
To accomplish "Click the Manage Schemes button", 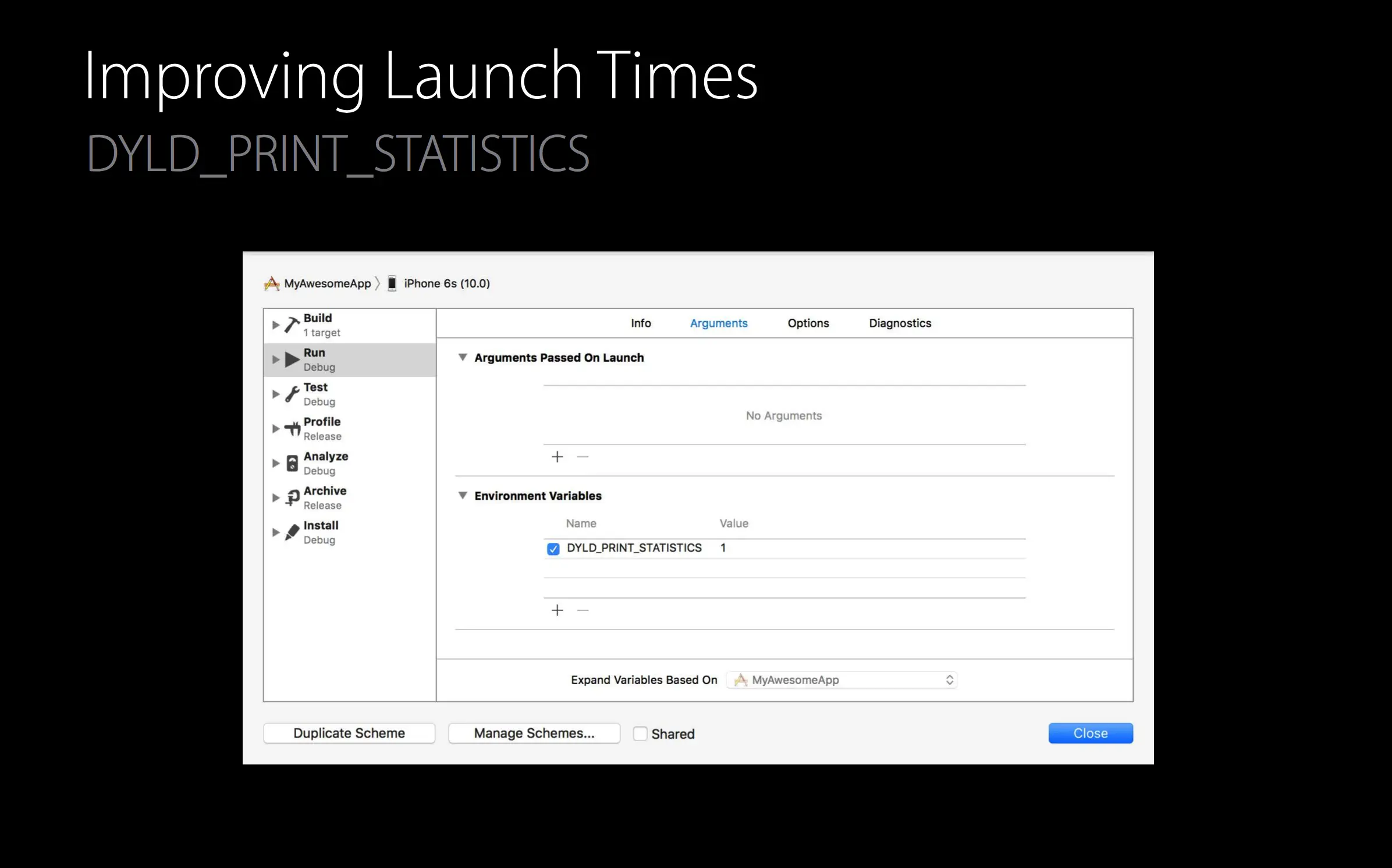I will [534, 733].
